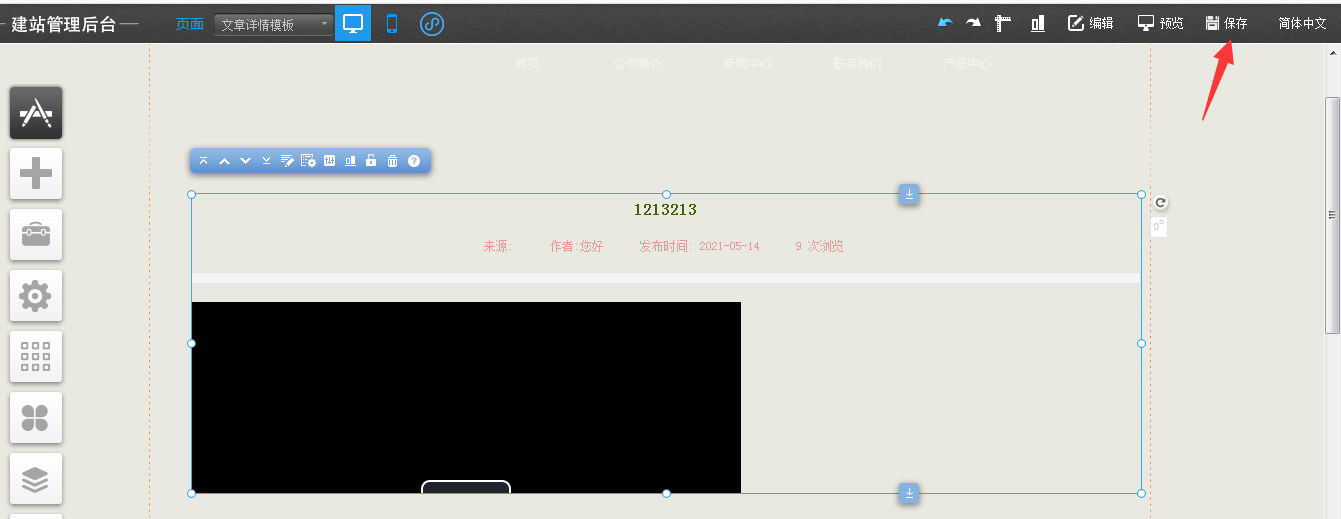Click the 页面 tab label
Screen dimensions: 1341x519
point(190,24)
